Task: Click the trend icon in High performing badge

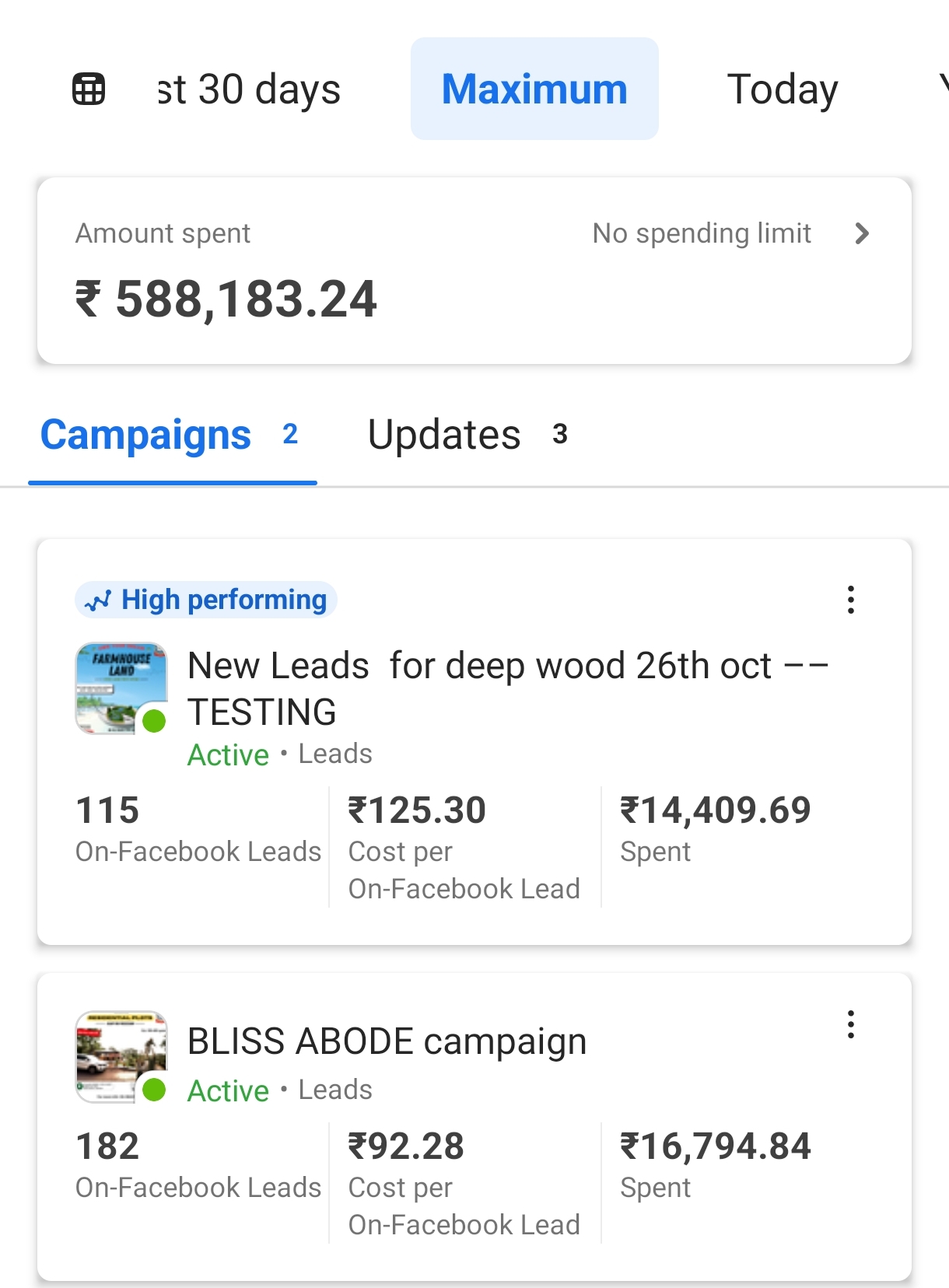Action: pyautogui.click(x=98, y=600)
